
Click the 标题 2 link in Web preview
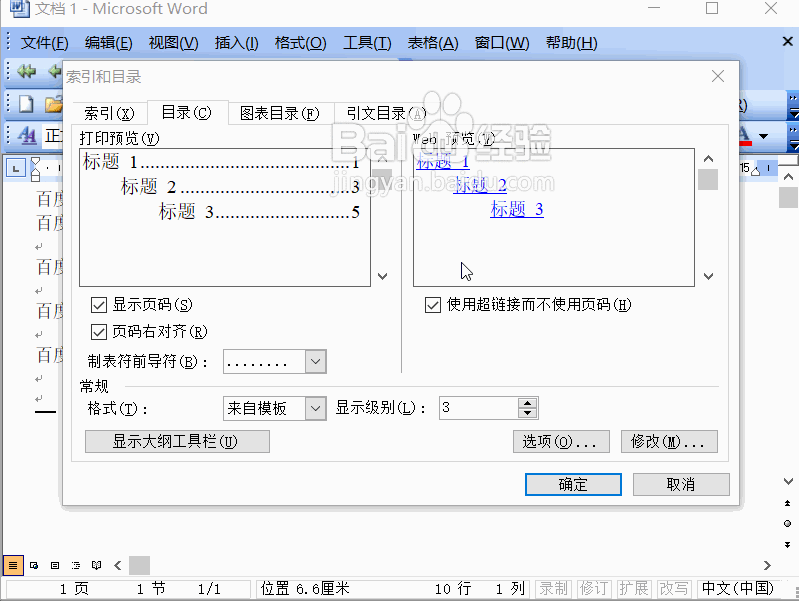[480, 185]
